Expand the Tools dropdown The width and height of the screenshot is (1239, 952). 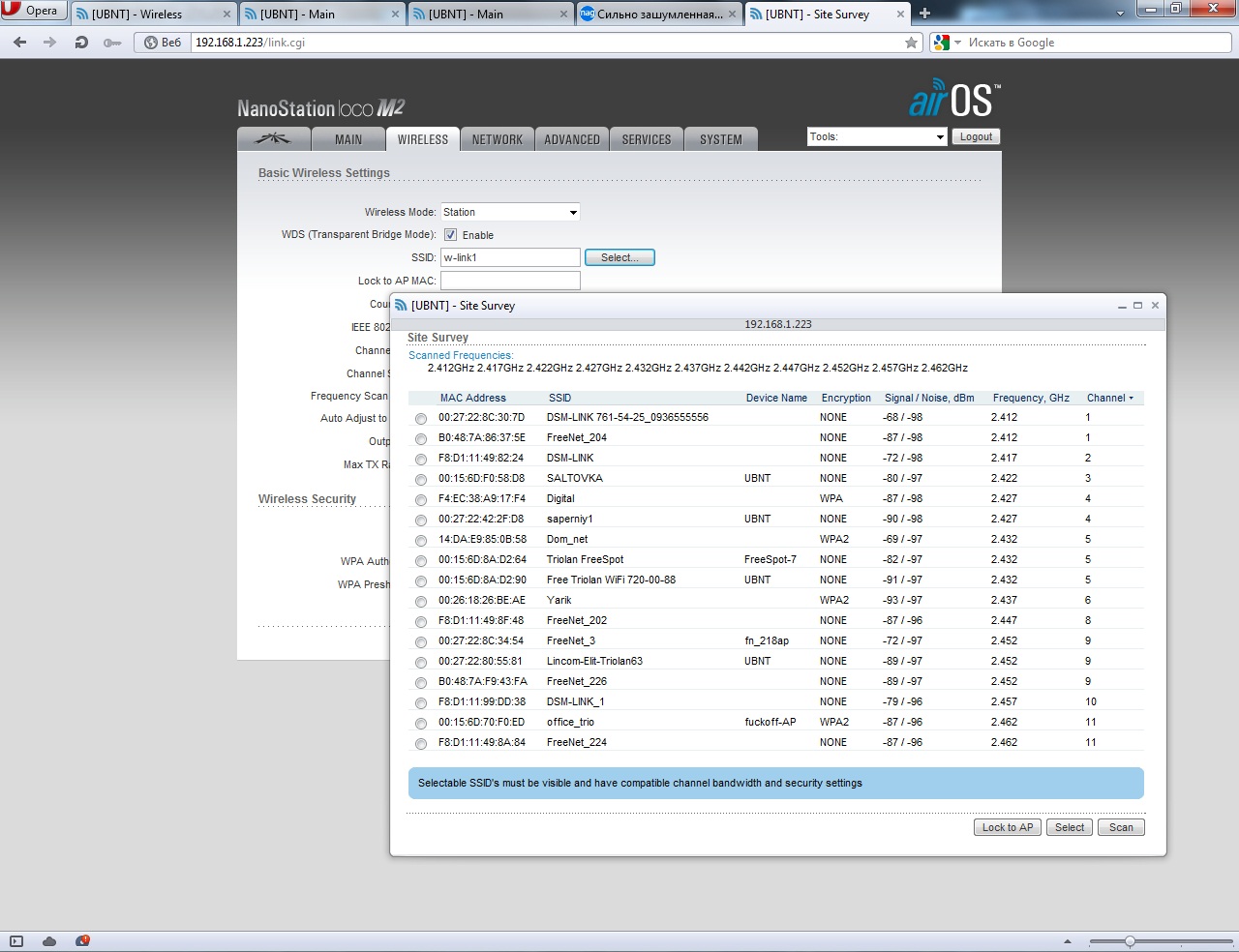(876, 137)
